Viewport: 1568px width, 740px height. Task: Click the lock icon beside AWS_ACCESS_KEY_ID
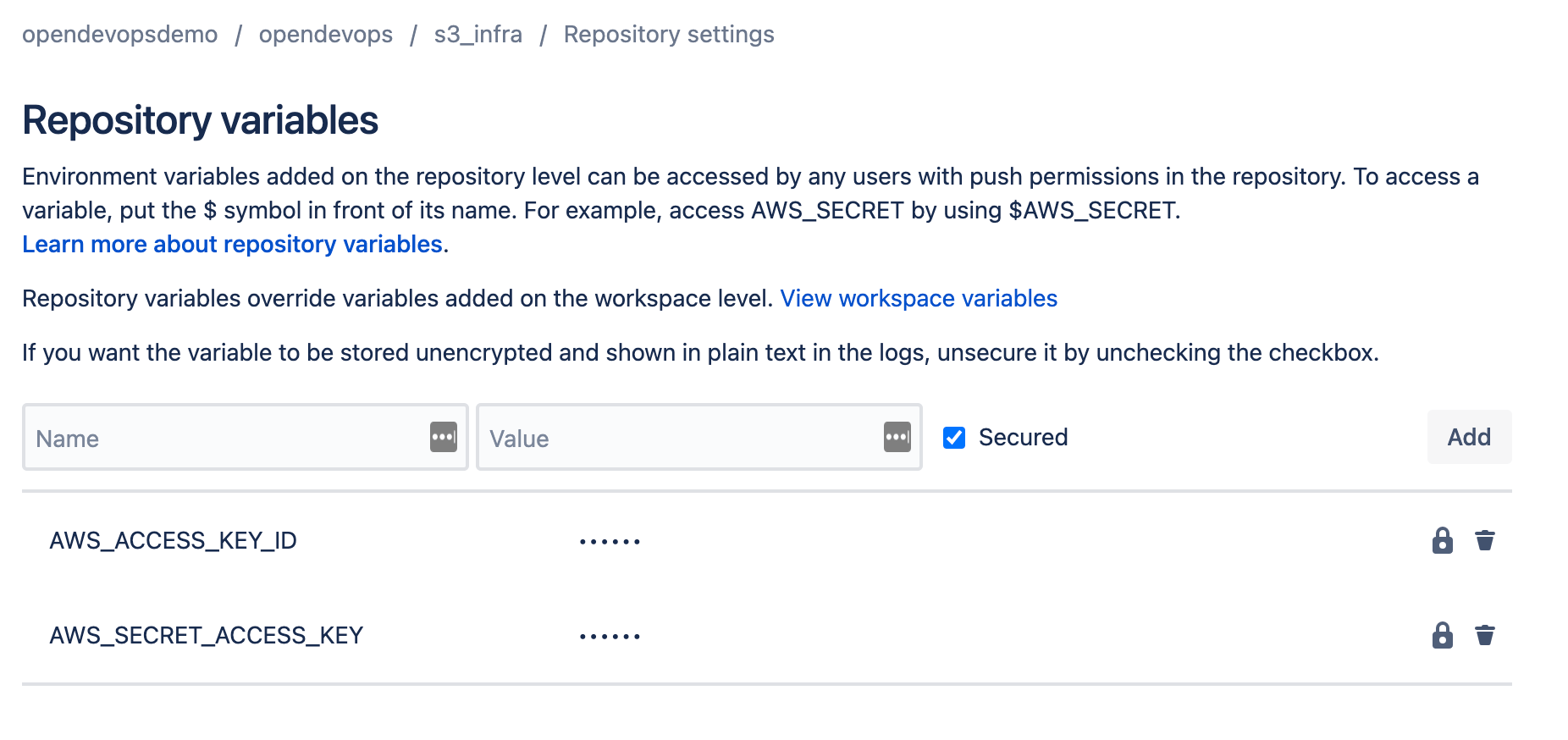[x=1442, y=539]
